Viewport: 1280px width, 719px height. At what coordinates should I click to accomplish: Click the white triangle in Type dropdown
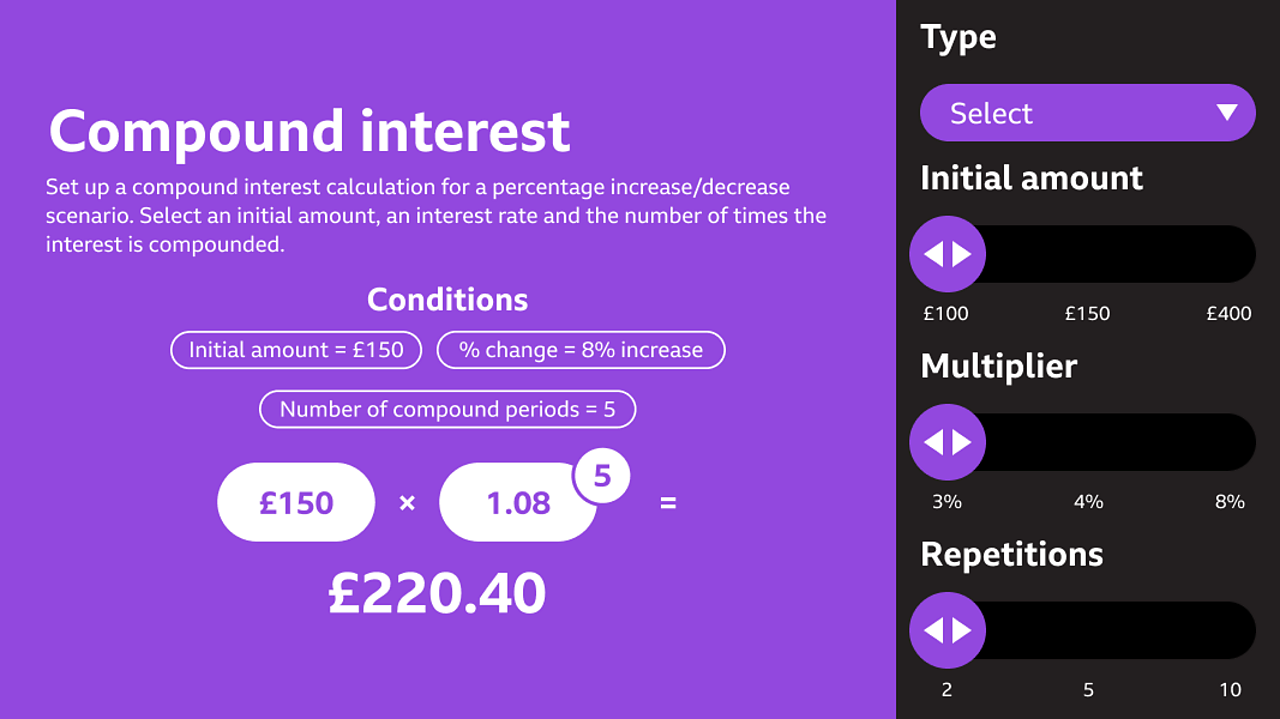coord(1227,112)
